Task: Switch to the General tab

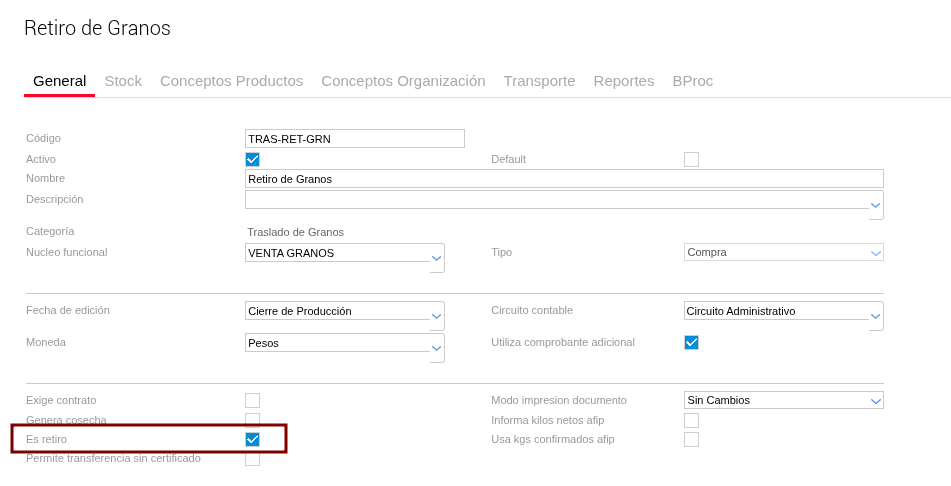Action: pyautogui.click(x=59, y=81)
